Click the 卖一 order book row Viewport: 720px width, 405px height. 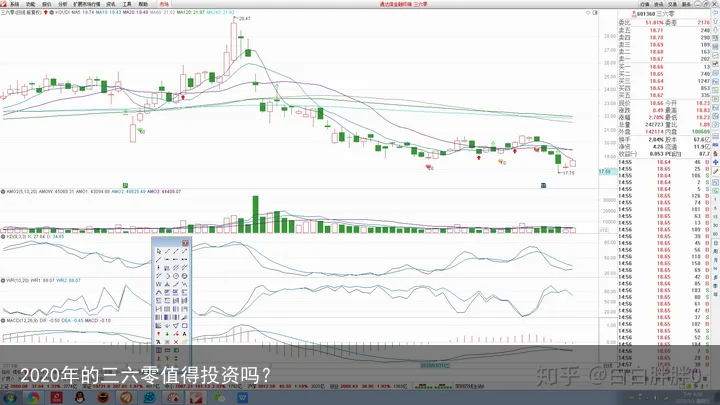[664, 59]
